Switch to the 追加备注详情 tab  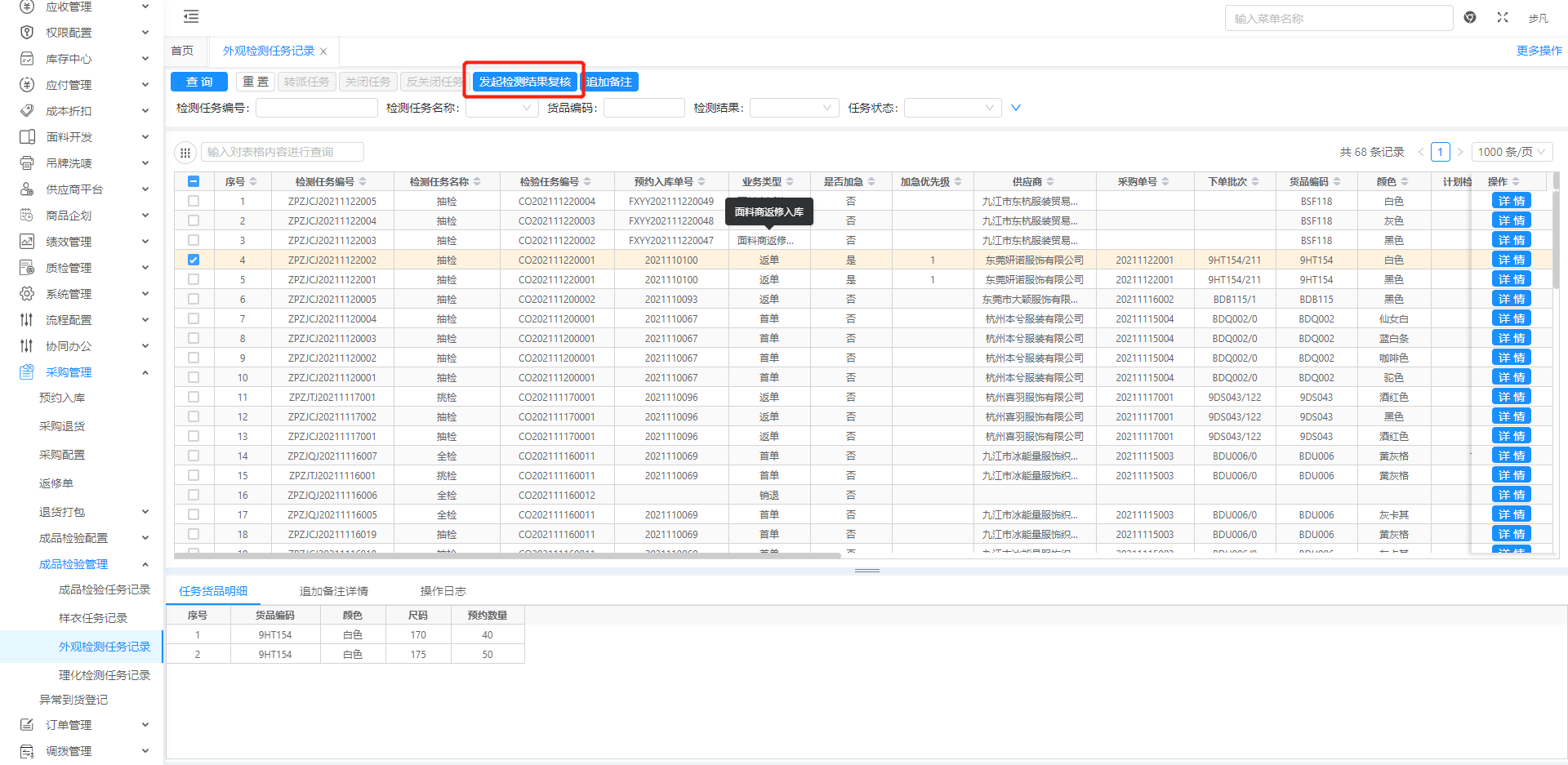click(x=333, y=591)
